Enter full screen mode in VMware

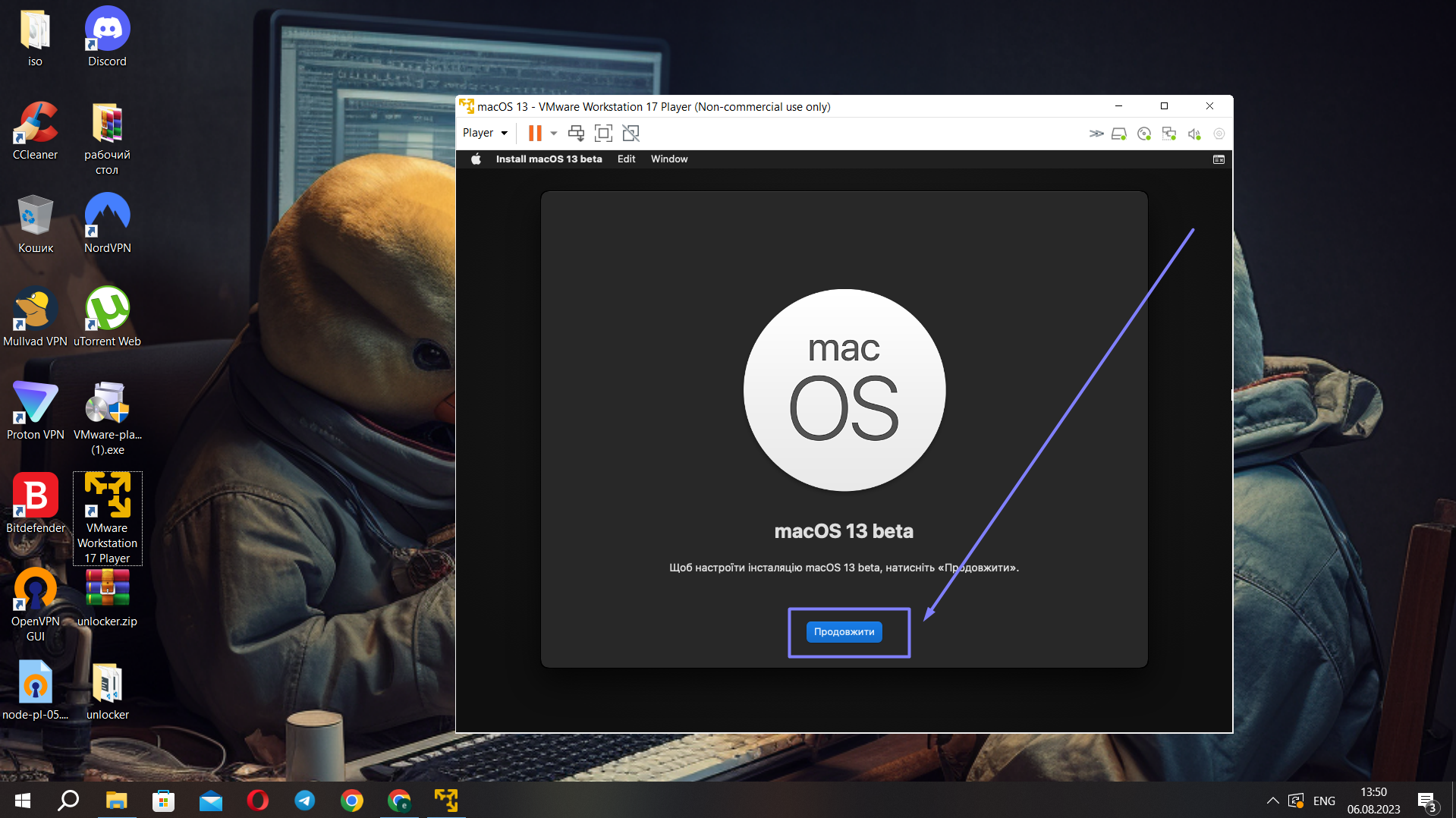pos(603,134)
